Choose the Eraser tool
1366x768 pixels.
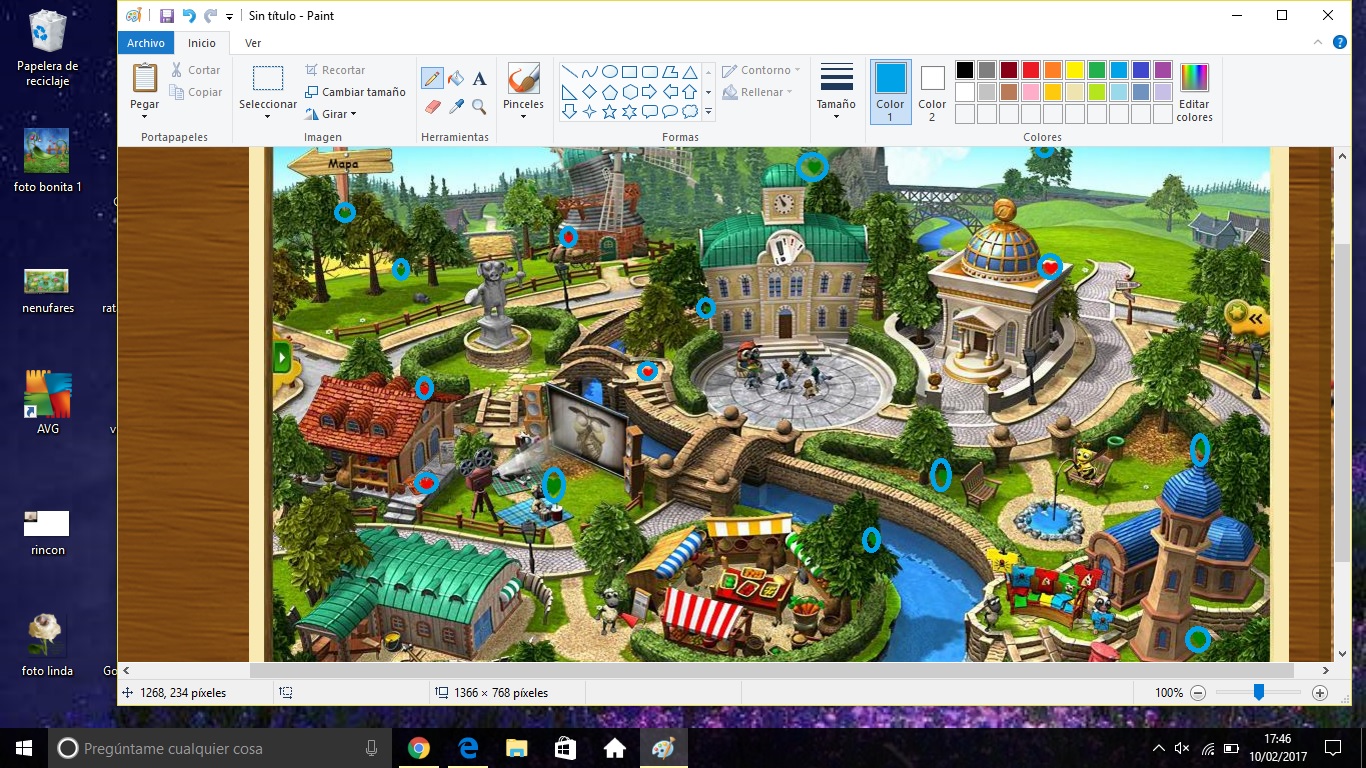[432, 105]
